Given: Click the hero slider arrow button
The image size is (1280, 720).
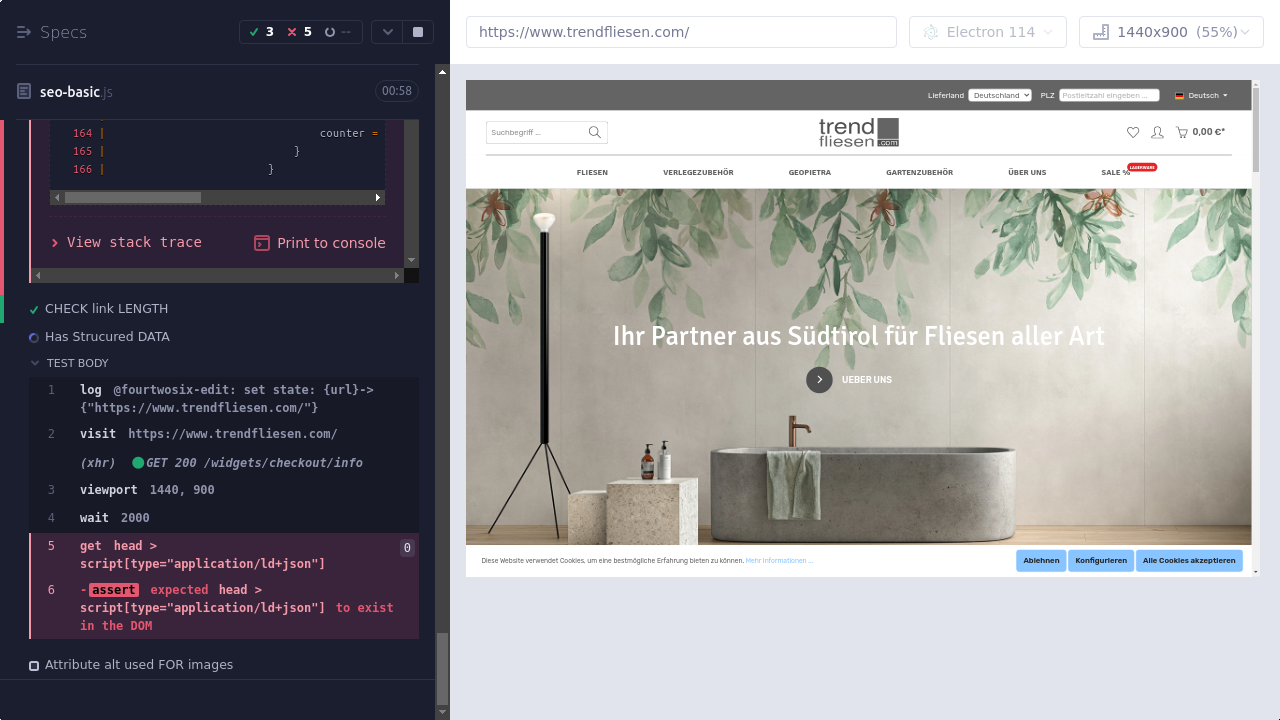Looking at the screenshot, I should pos(819,380).
